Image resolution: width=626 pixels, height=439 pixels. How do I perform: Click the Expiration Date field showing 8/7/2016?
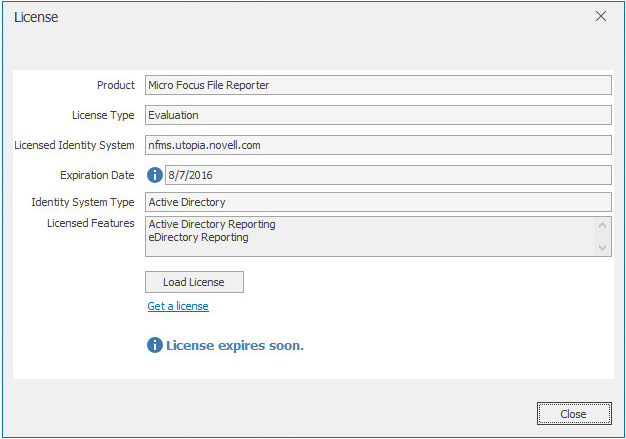[388, 174]
